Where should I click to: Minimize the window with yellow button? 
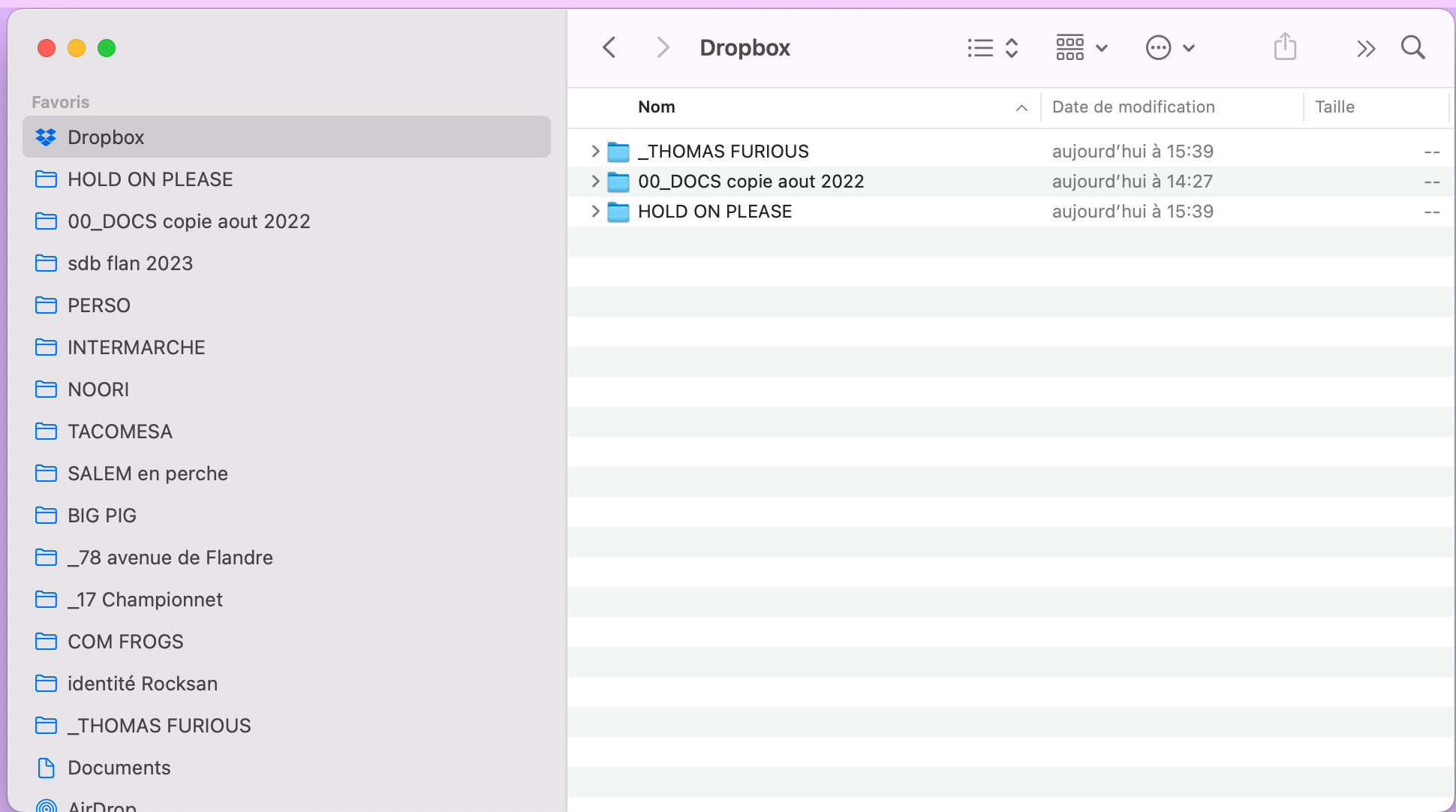(x=77, y=48)
